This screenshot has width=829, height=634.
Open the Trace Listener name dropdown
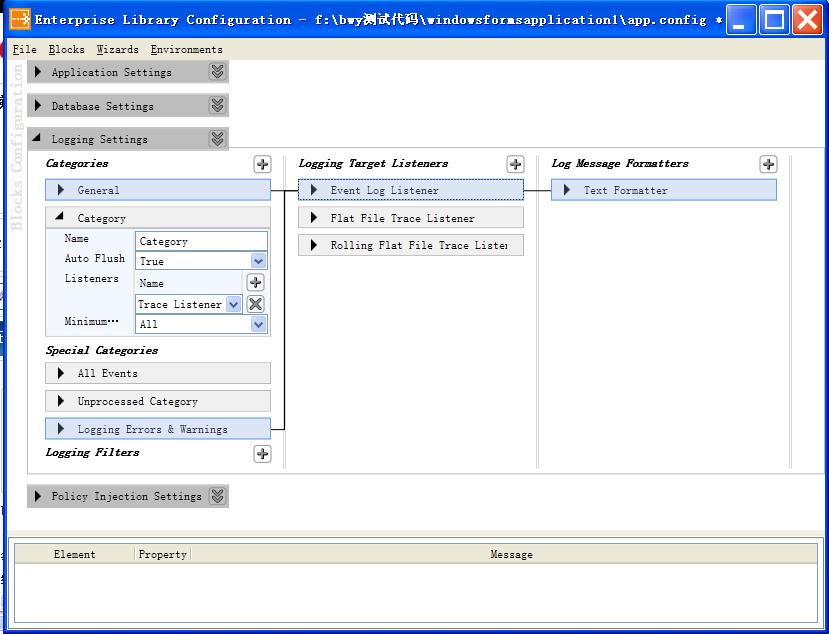point(233,304)
